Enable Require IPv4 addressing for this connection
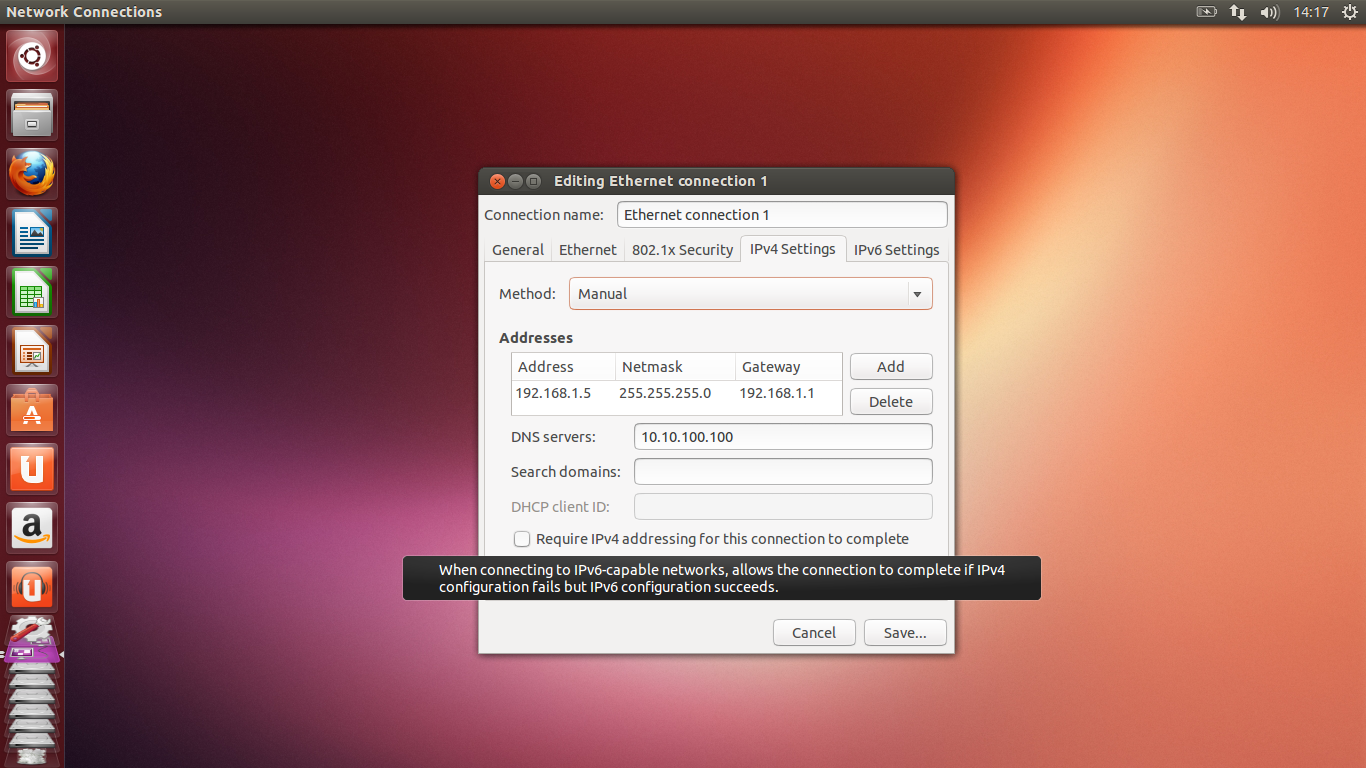Viewport: 1366px width, 768px height. (x=522, y=539)
